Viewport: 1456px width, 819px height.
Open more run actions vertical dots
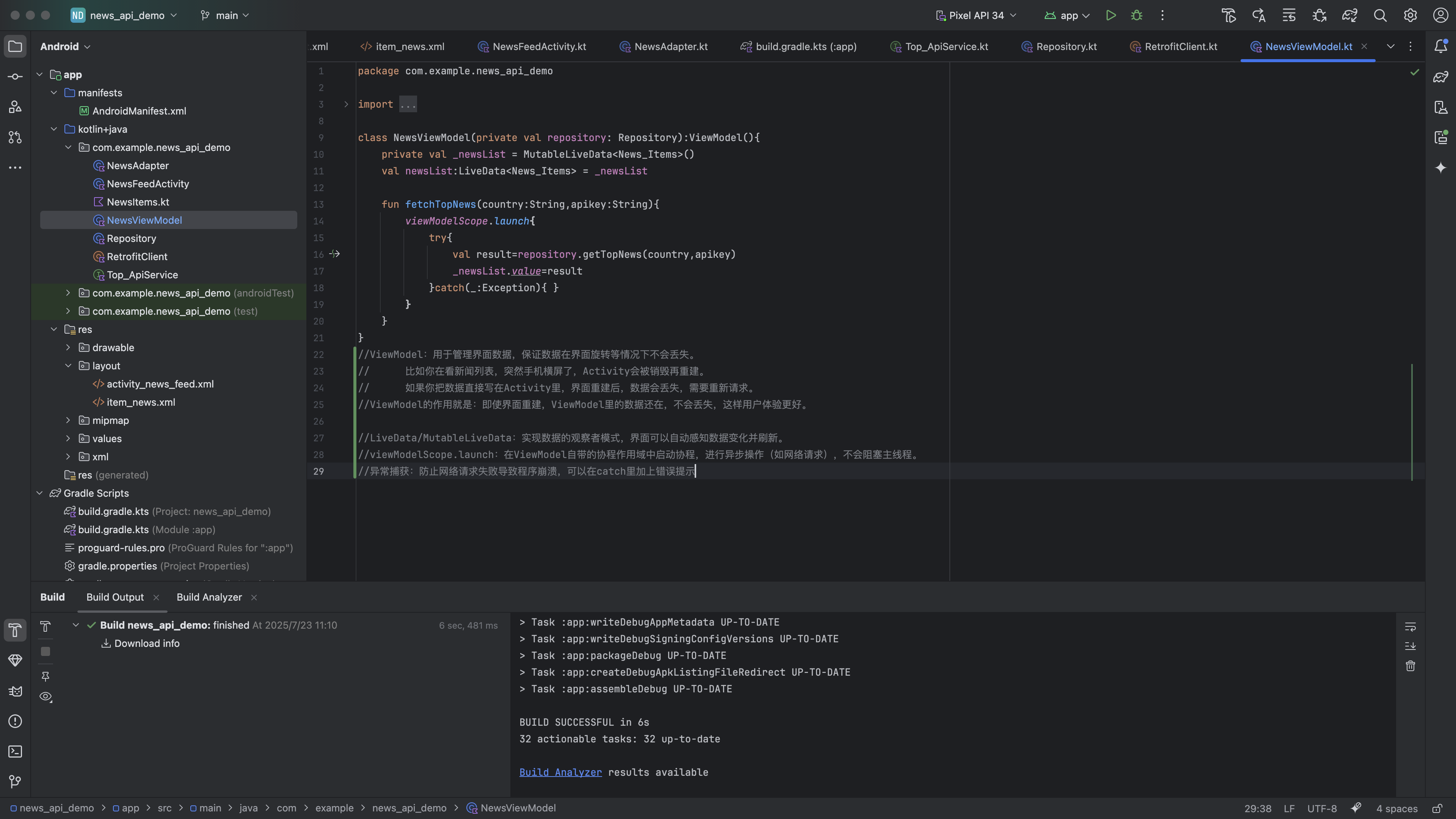pyautogui.click(x=1162, y=15)
